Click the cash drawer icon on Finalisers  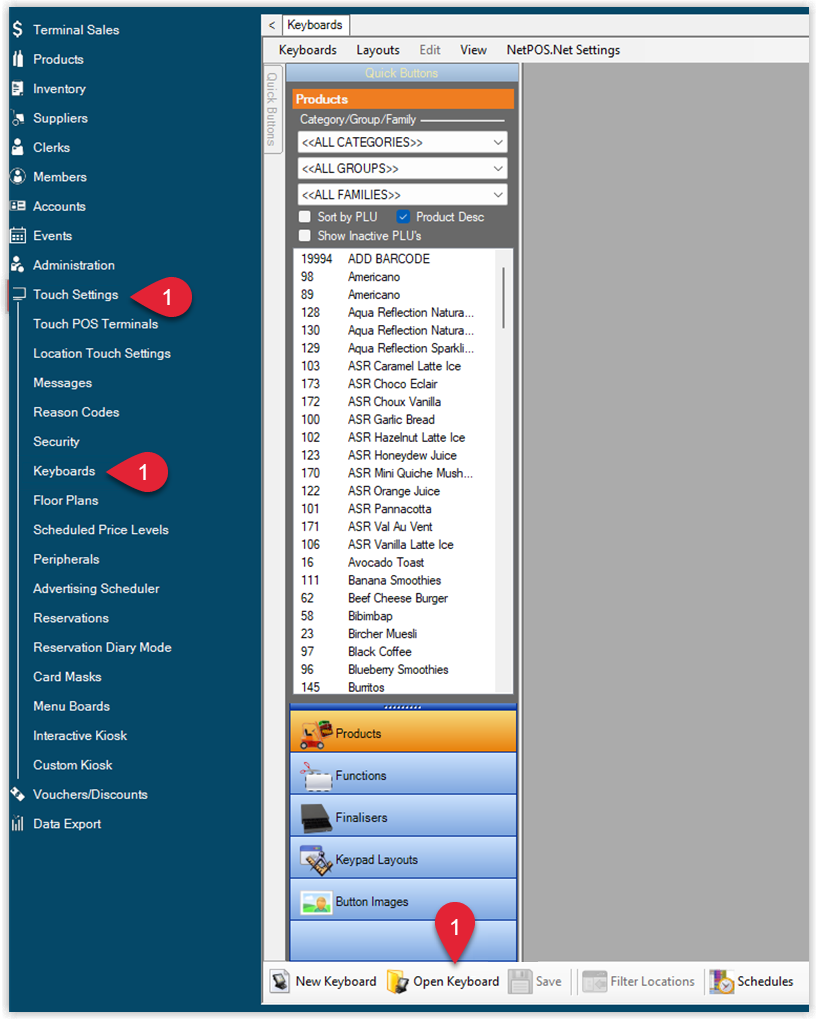(316, 818)
